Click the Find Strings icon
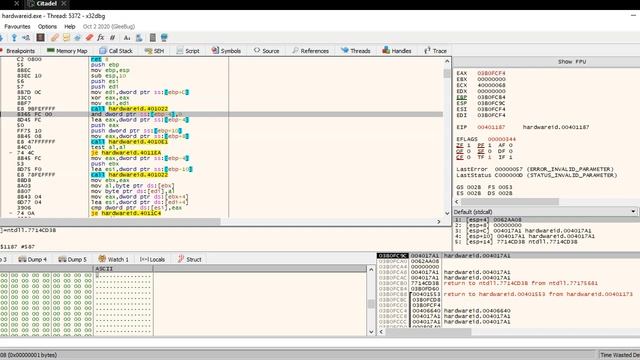Screen dimensions: 640x360 point(127,38)
